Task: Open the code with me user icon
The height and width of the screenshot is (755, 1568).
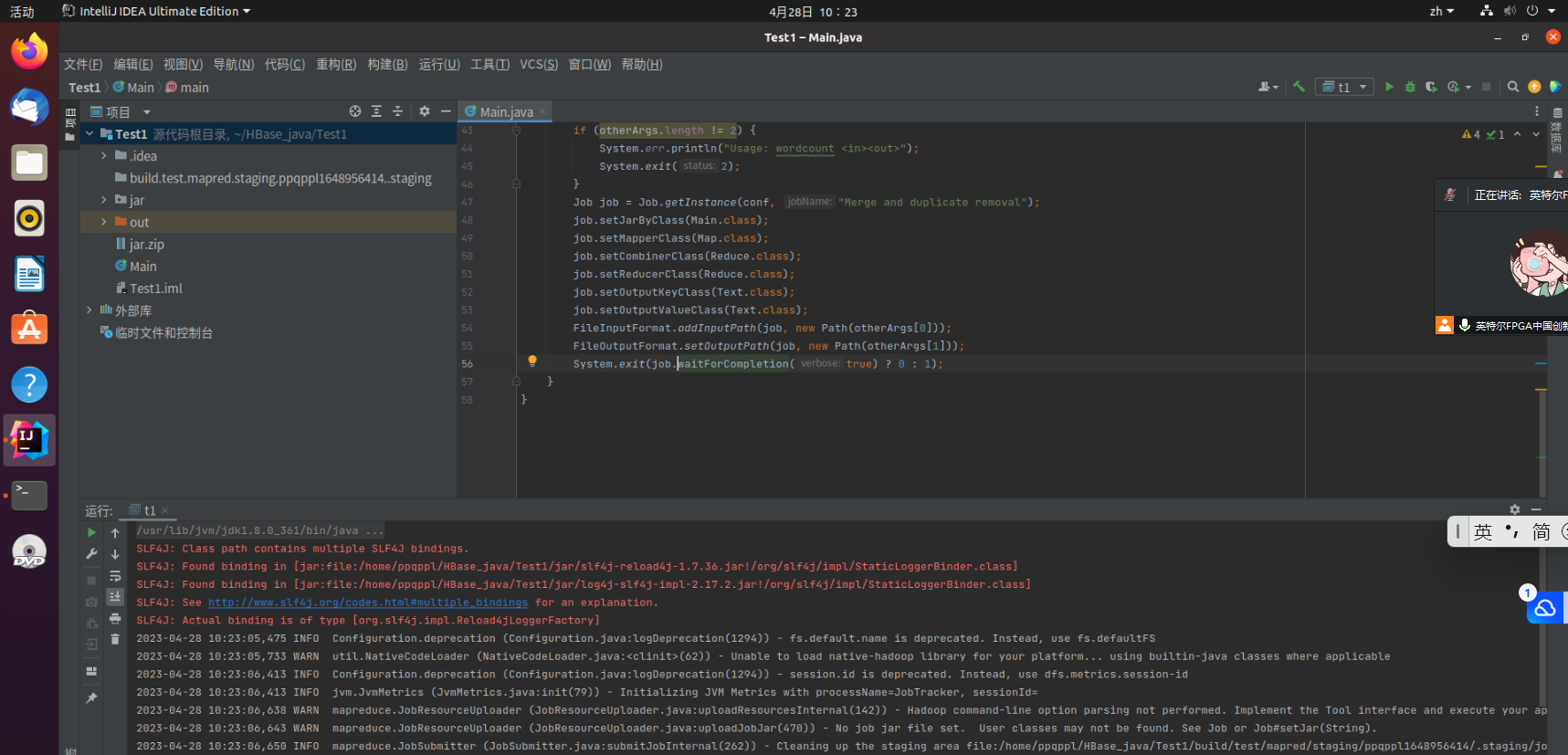Action: (x=1268, y=87)
